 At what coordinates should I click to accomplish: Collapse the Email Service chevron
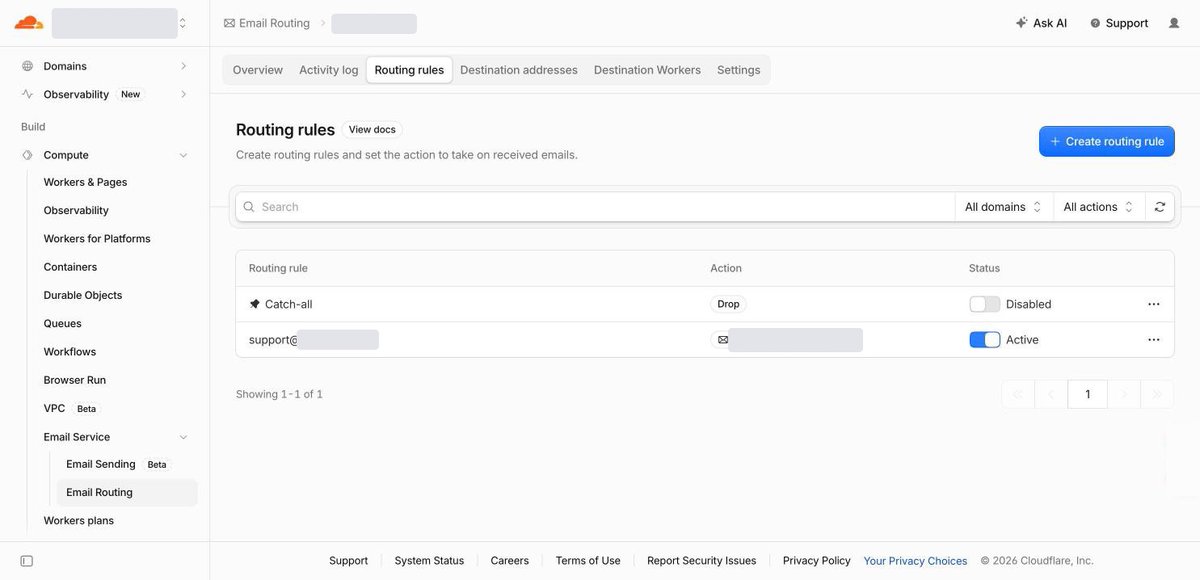coord(183,437)
